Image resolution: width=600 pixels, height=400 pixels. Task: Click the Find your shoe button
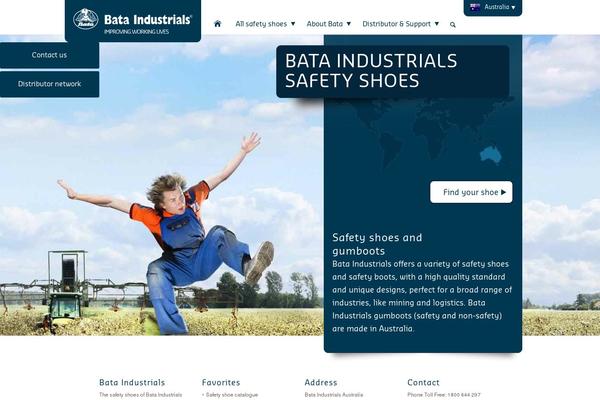471,192
